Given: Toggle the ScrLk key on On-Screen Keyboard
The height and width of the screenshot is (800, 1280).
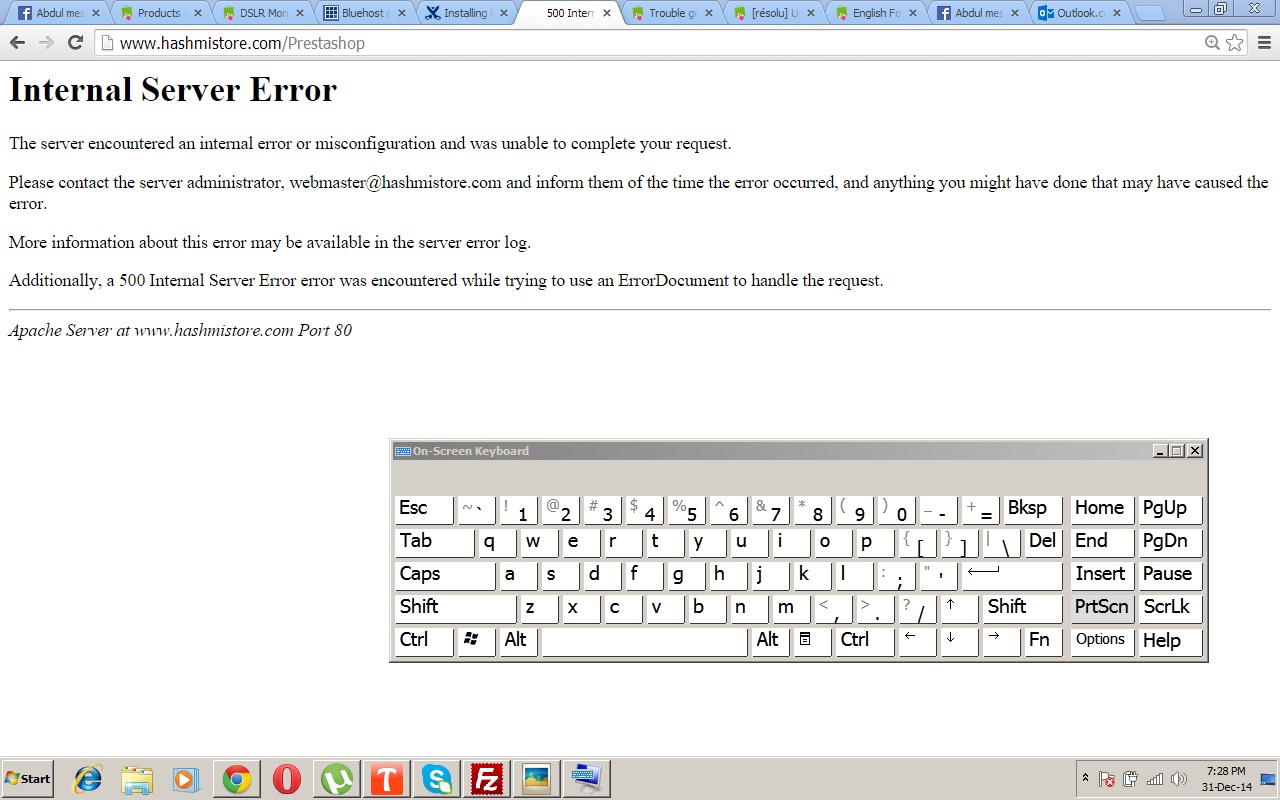Looking at the screenshot, I should tap(1170, 608).
